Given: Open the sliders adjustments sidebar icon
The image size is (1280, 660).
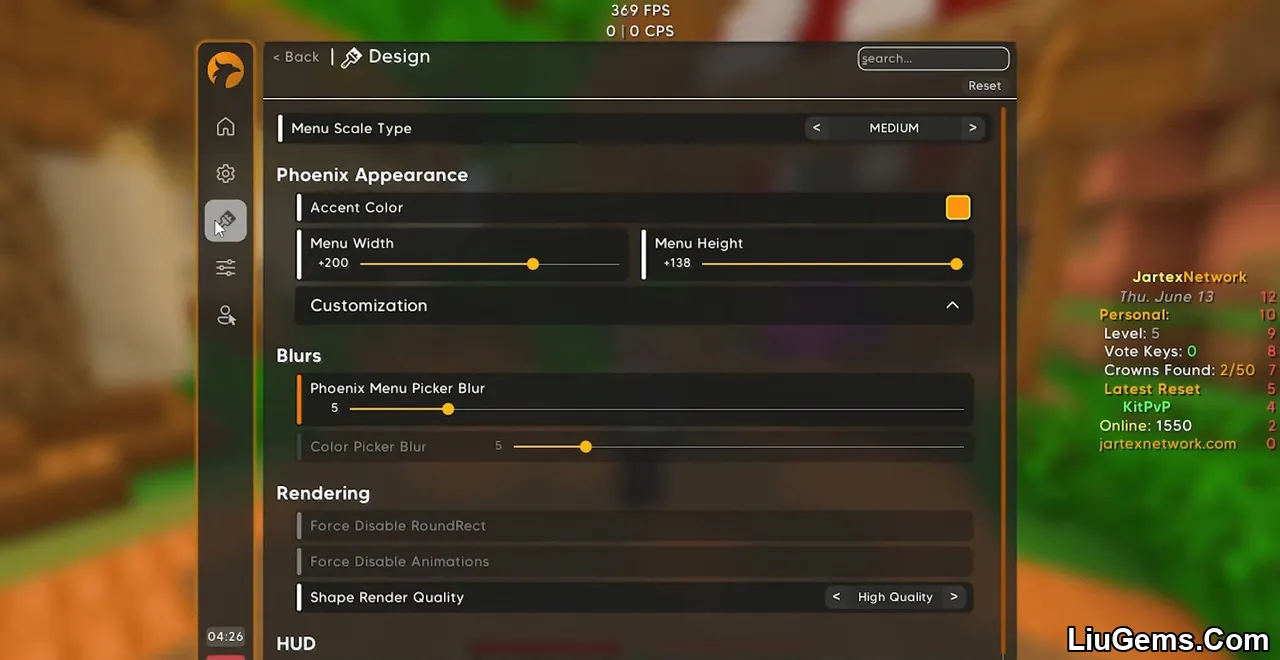Looking at the screenshot, I should pos(226,268).
